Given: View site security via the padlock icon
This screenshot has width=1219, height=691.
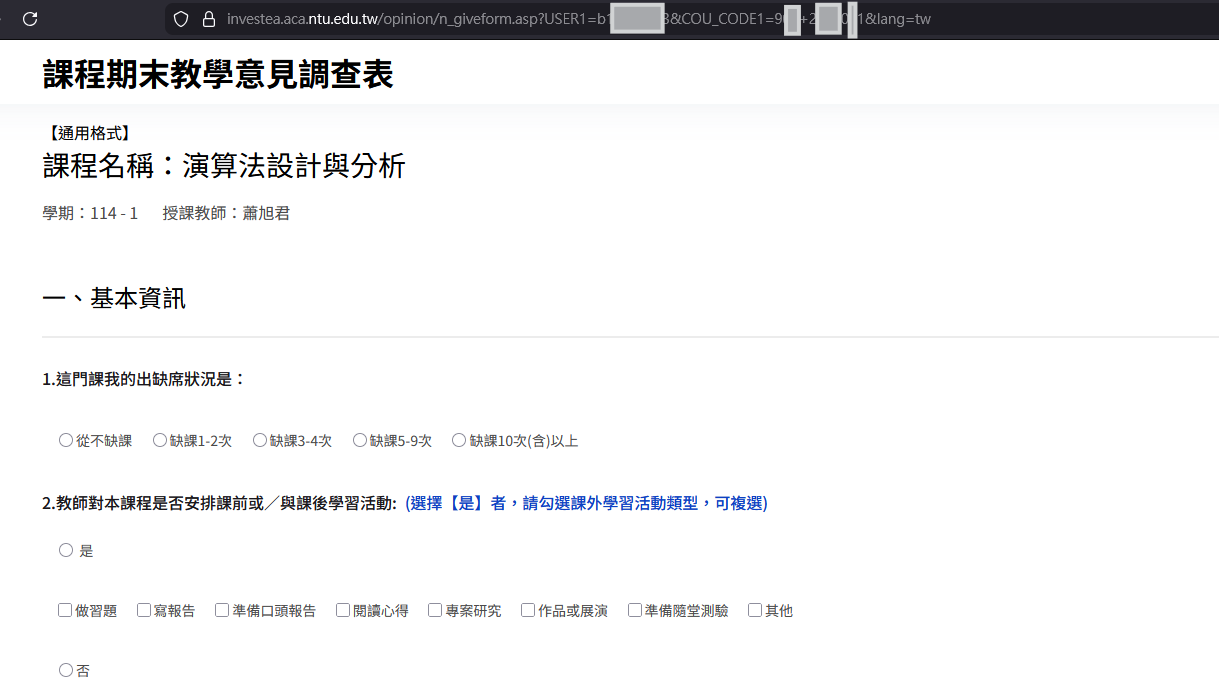Looking at the screenshot, I should click(x=209, y=18).
